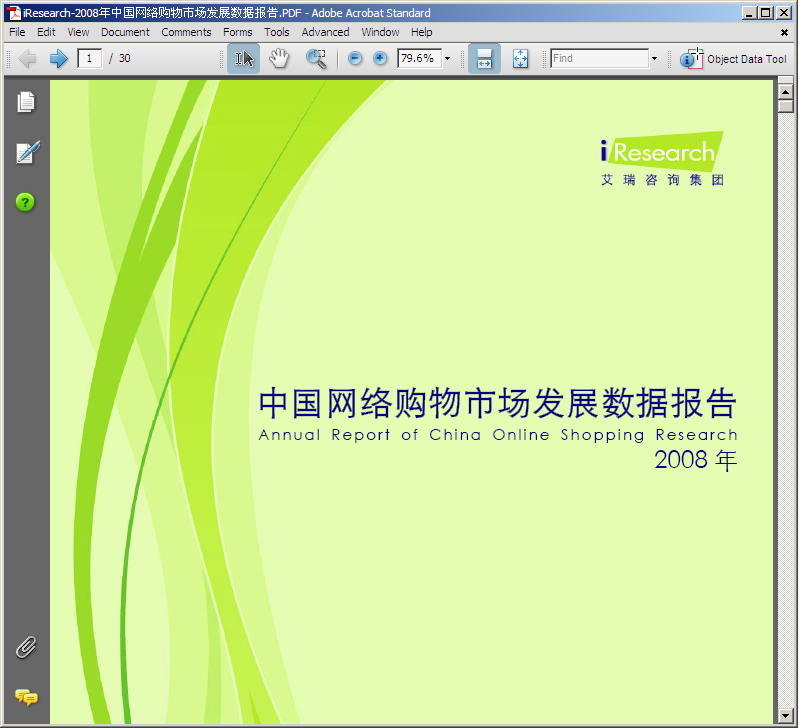Open the green help panel icon
This screenshot has width=798, height=728.
point(26,202)
